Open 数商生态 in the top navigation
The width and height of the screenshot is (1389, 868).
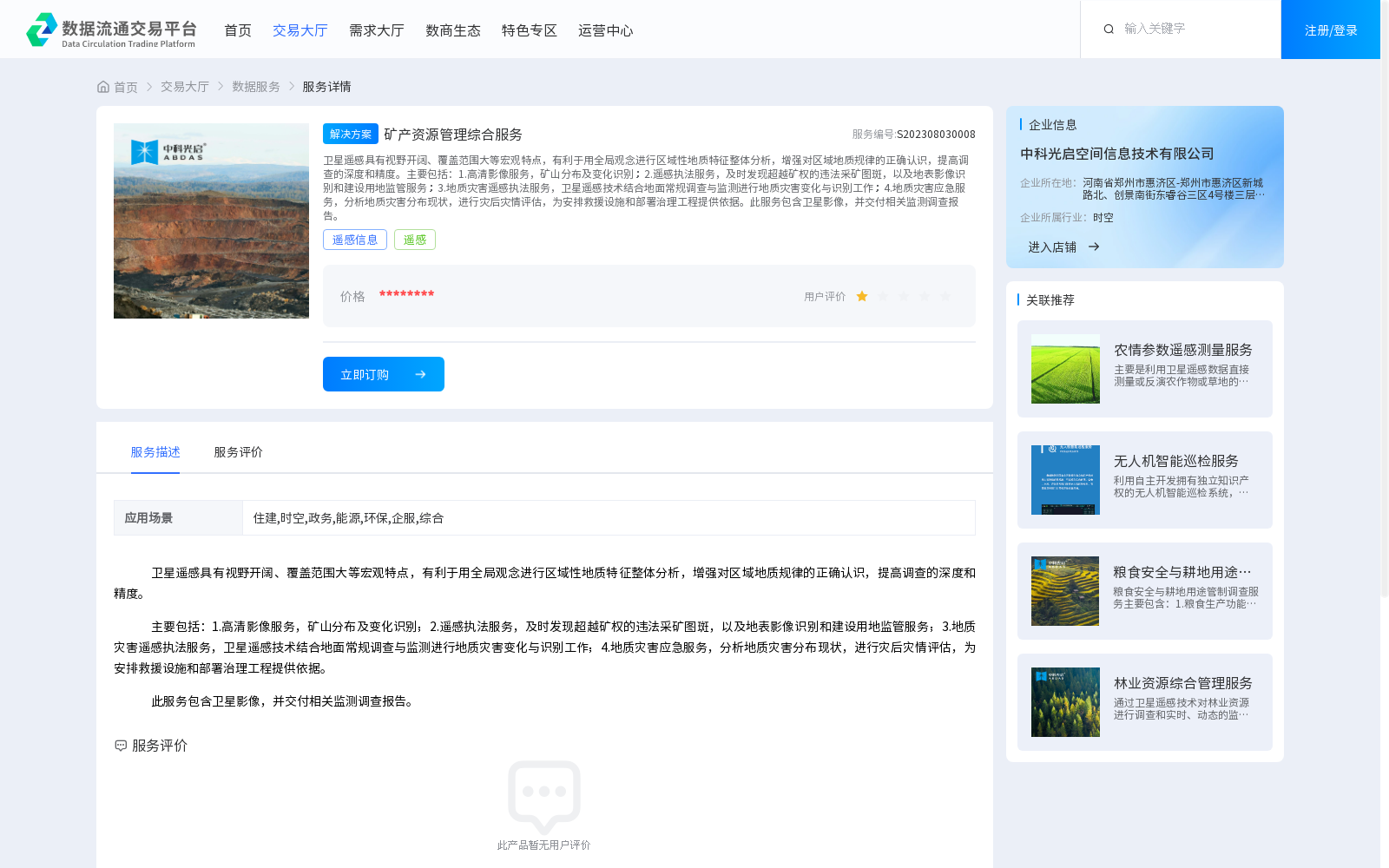453,30
